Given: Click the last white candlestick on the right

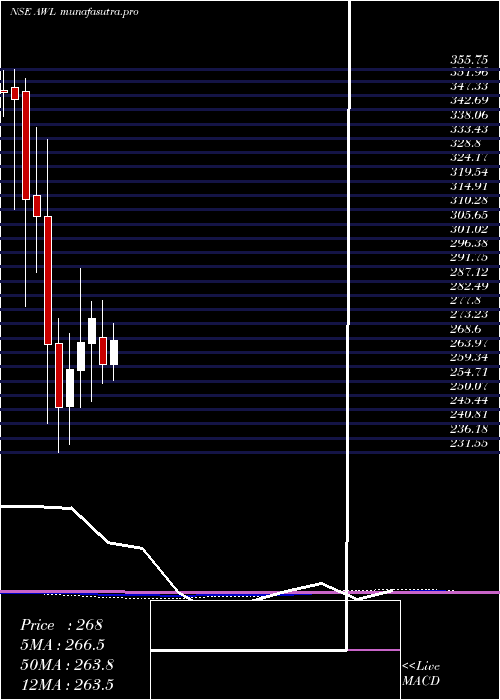Looking at the screenshot, I should point(114,353).
